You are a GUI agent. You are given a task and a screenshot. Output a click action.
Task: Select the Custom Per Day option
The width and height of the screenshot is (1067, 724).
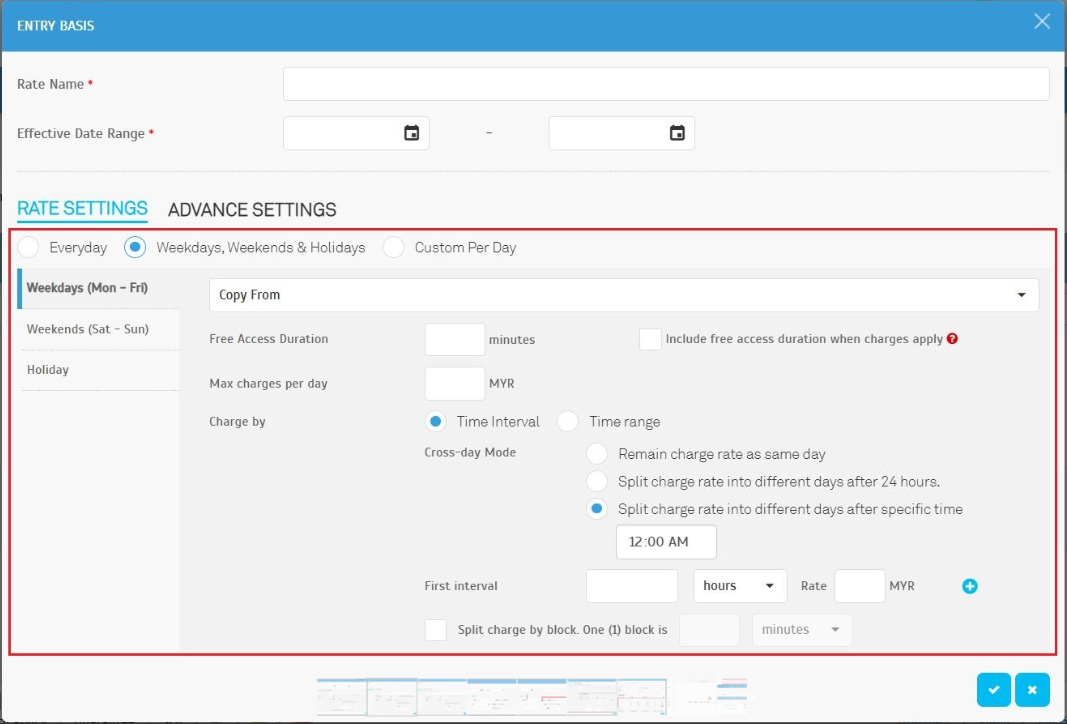coord(394,247)
